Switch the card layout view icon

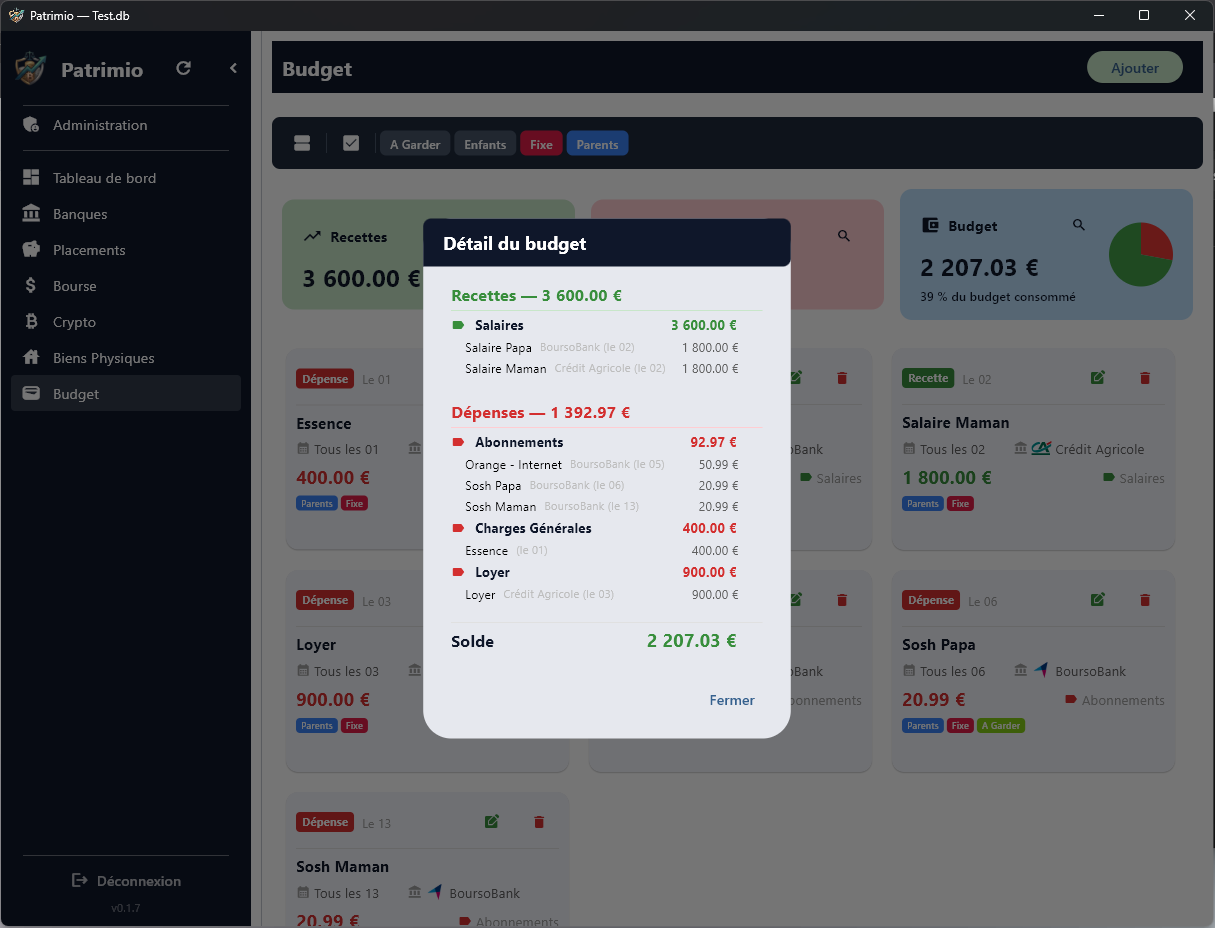click(302, 143)
